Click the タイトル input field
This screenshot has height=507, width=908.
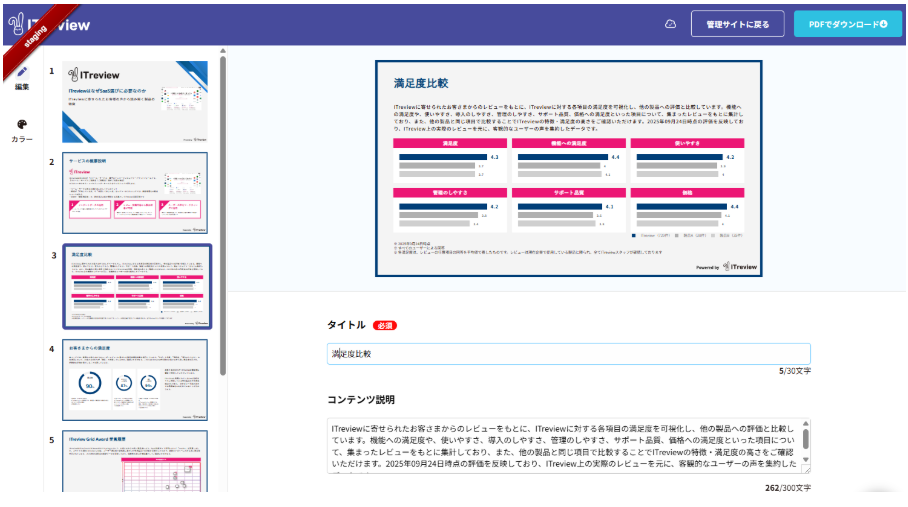tap(569, 354)
